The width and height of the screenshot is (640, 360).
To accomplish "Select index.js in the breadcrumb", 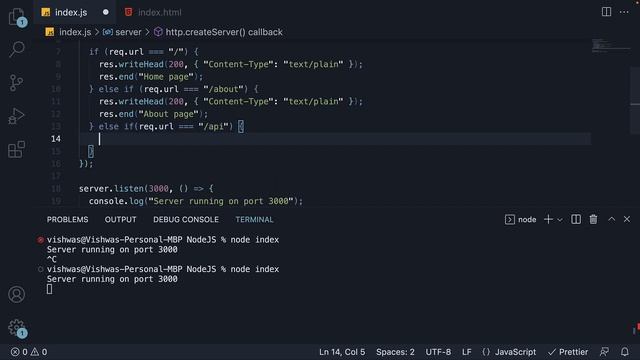I will click(x=75, y=32).
